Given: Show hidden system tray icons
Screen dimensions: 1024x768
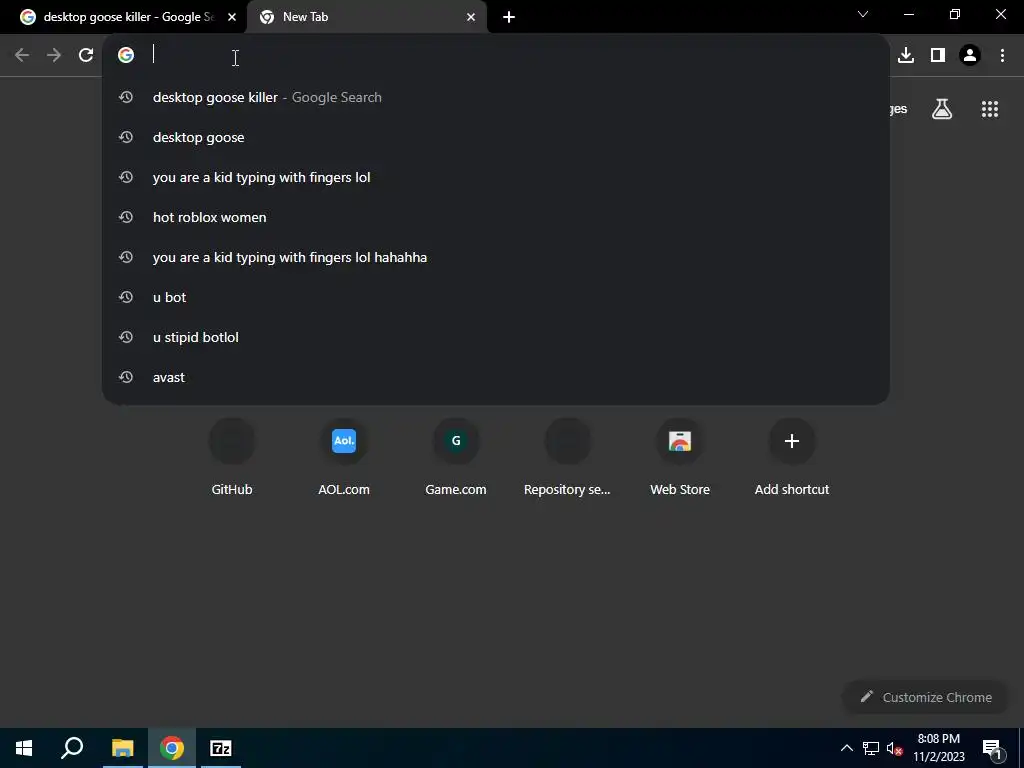Looking at the screenshot, I should point(846,748).
